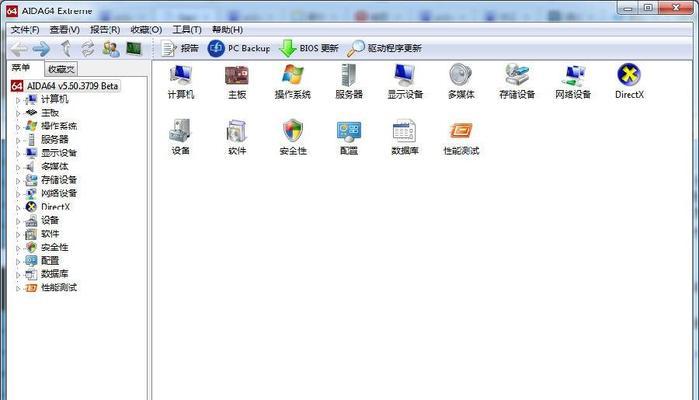The height and width of the screenshot is (400, 699).
Task: Select 软件 in the tree
Action: tap(50, 234)
